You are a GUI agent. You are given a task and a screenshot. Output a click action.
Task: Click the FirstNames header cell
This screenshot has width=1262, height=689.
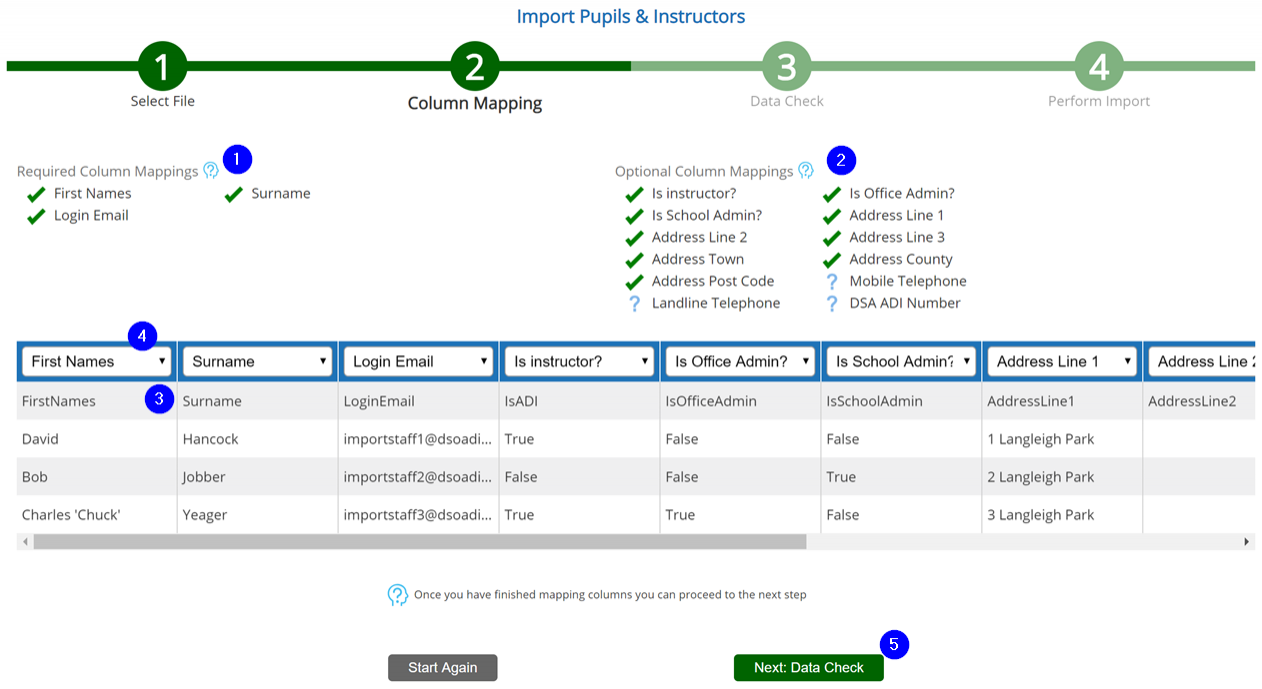[x=97, y=401]
